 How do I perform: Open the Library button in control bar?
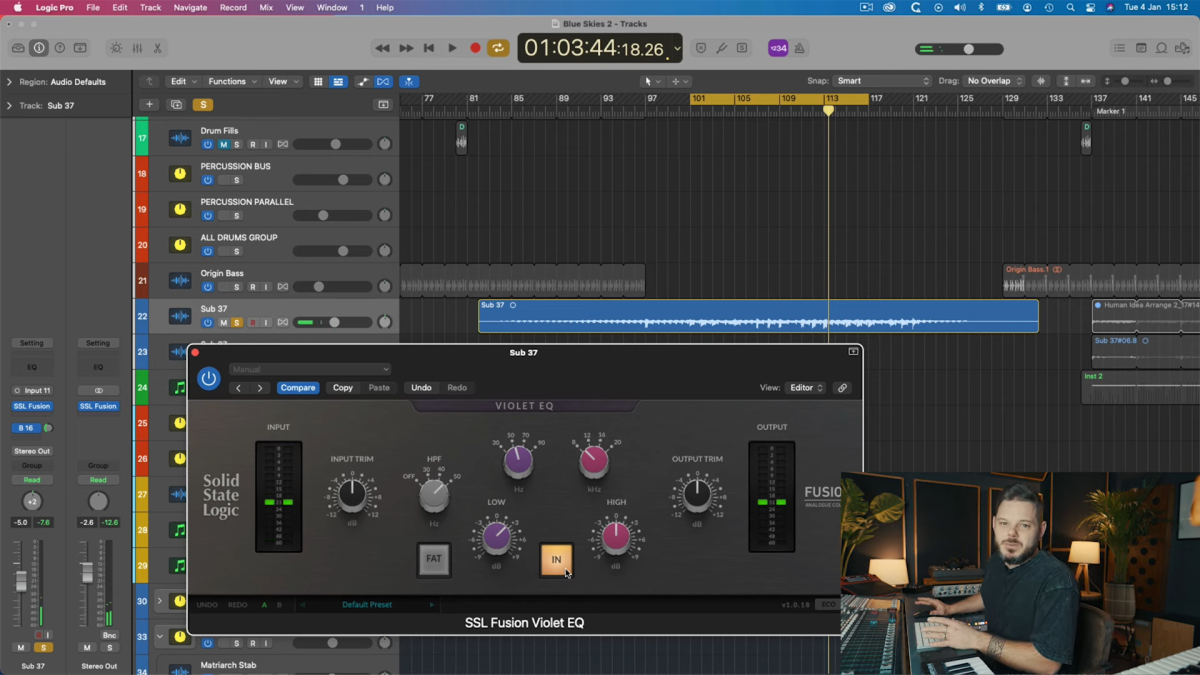pyautogui.click(x=18, y=48)
